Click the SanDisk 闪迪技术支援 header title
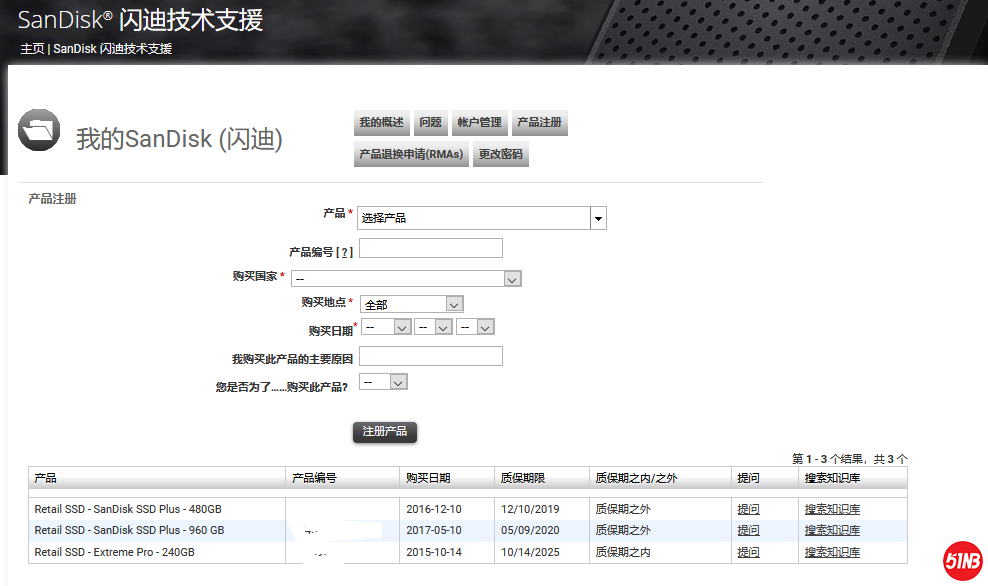Viewport: 988px width, 586px height. click(x=141, y=20)
